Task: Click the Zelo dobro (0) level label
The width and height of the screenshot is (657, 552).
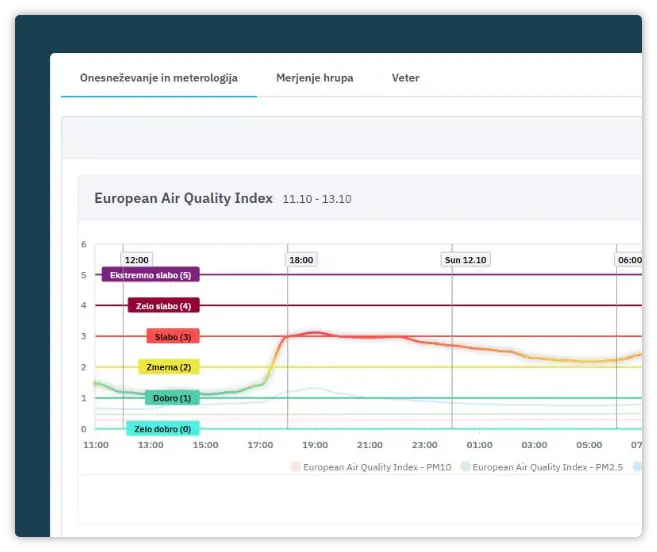Action: [162, 429]
